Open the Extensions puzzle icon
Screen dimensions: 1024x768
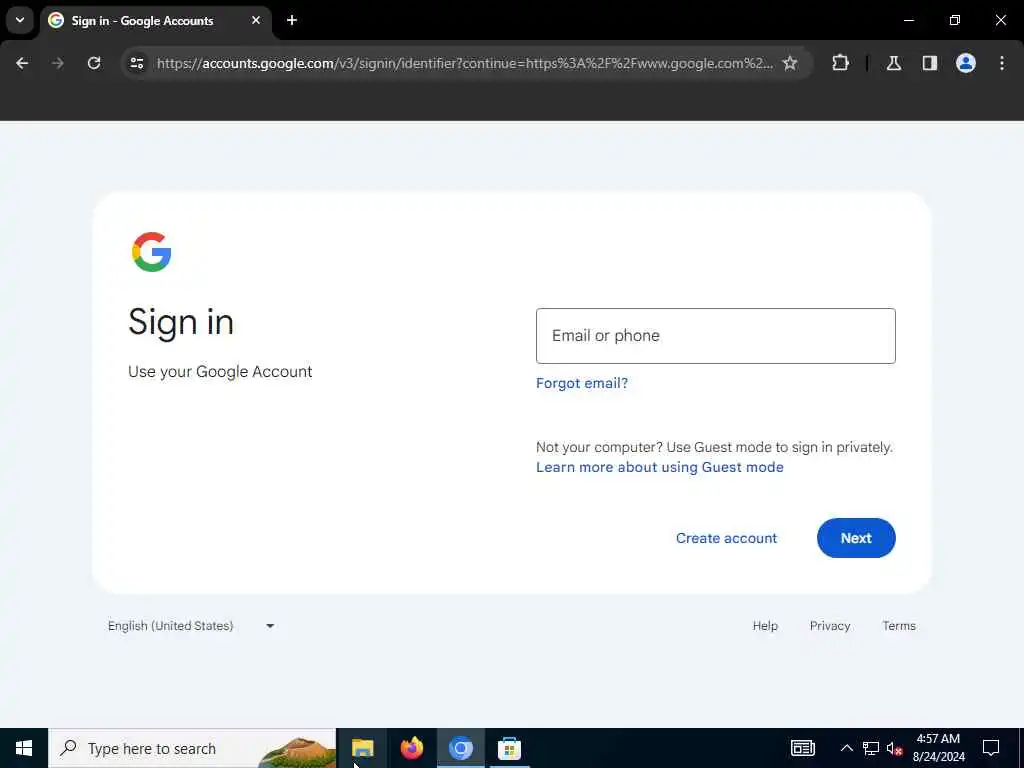[x=840, y=63]
